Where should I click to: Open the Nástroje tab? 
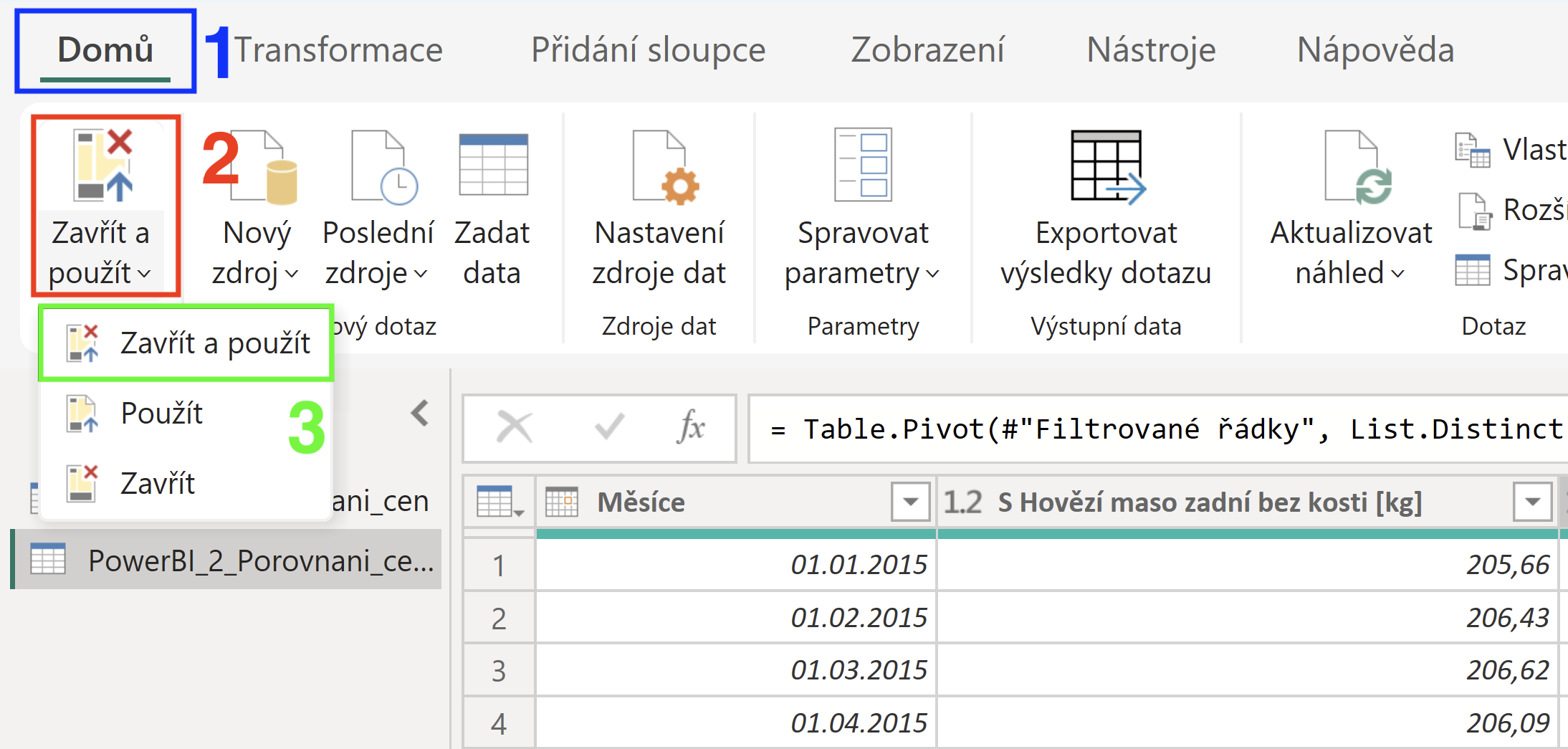tap(1151, 50)
